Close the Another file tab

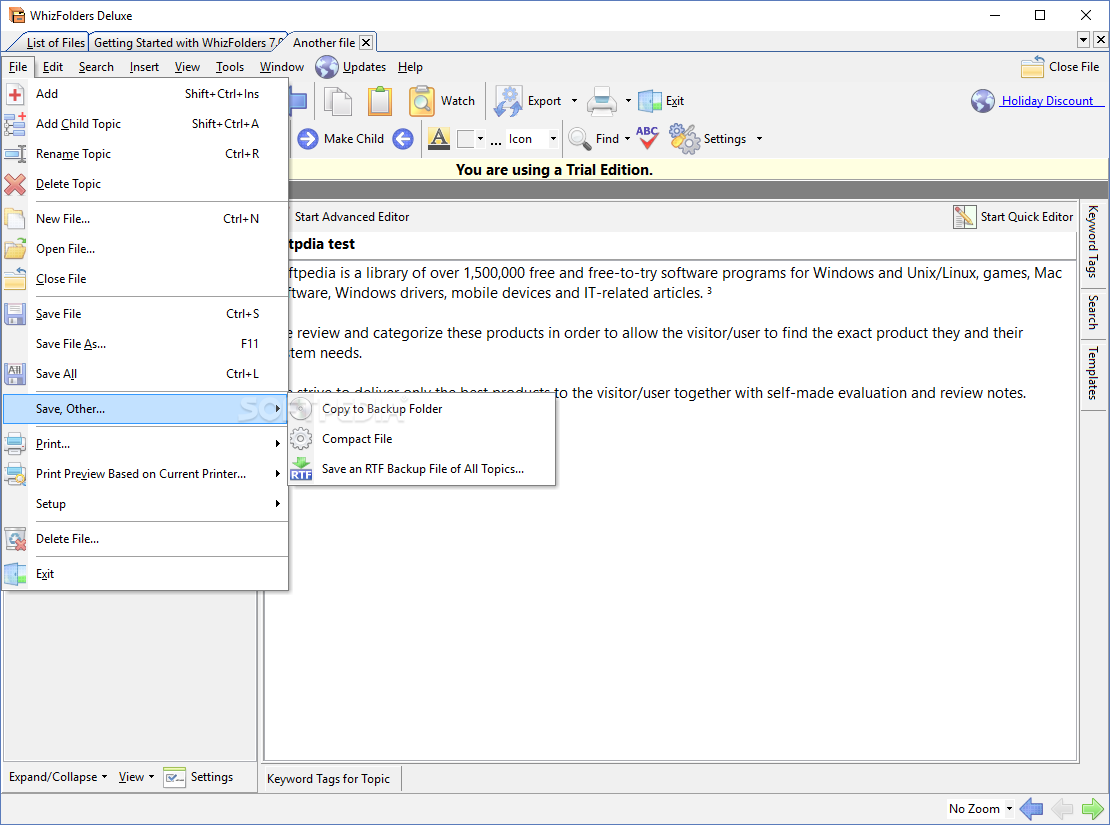366,42
